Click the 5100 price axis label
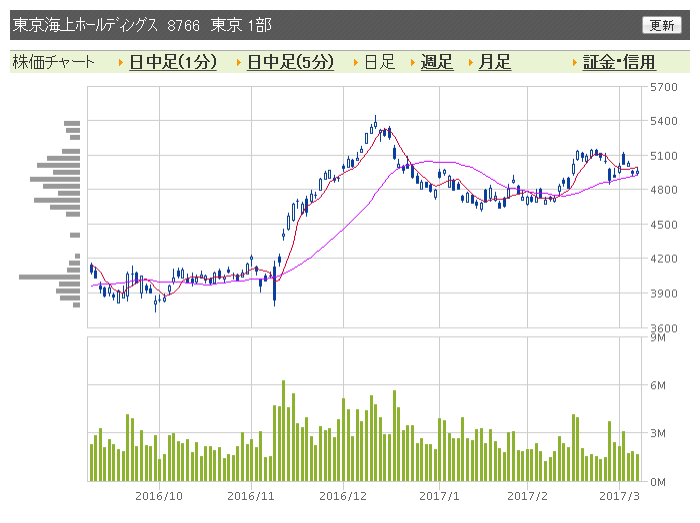The height and width of the screenshot is (523, 700). tap(663, 156)
